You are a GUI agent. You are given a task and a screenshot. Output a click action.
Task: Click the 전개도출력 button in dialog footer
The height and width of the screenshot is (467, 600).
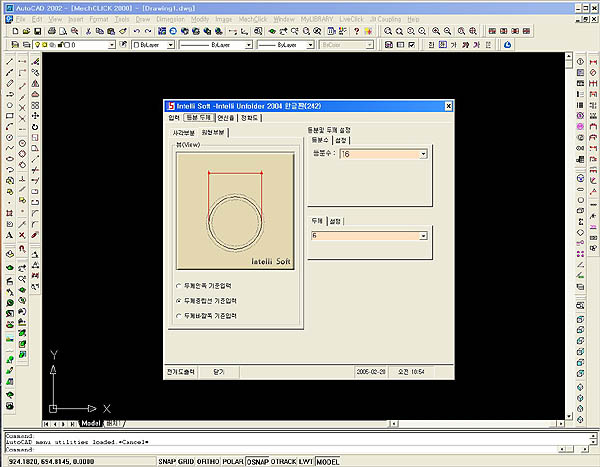[x=181, y=372]
